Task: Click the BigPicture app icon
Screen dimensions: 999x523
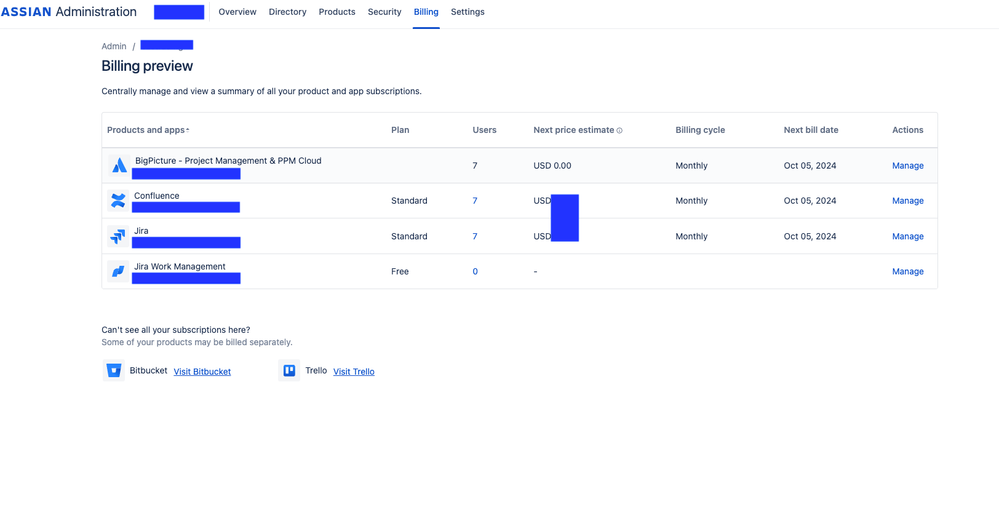Action: pos(119,166)
